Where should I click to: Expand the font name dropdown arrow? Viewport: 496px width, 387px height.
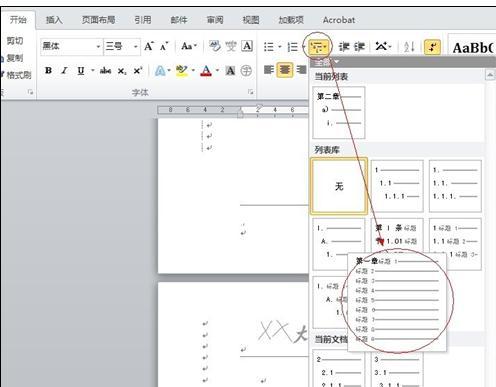[98, 46]
